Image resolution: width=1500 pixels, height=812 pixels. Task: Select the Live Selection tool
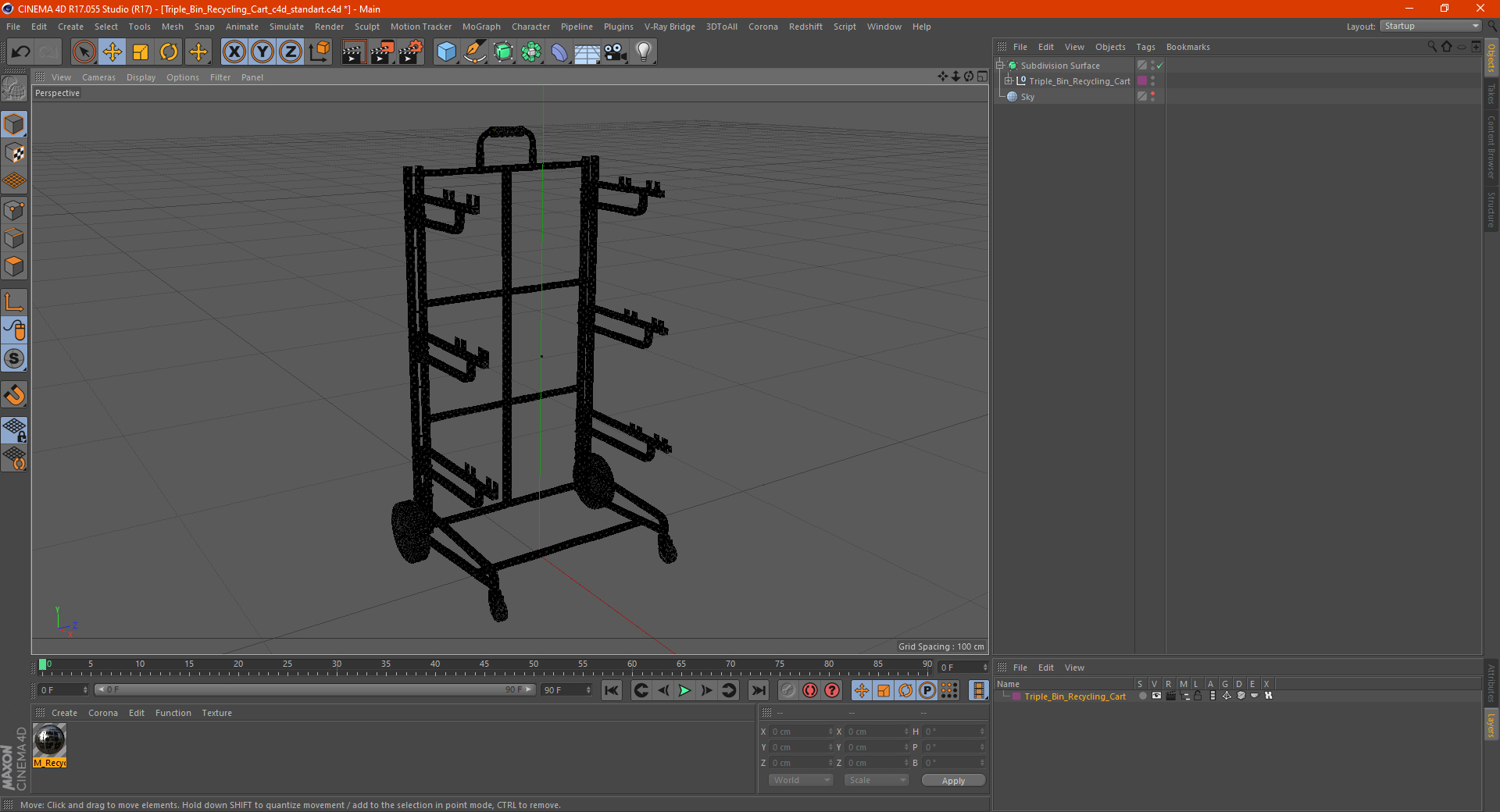click(84, 52)
